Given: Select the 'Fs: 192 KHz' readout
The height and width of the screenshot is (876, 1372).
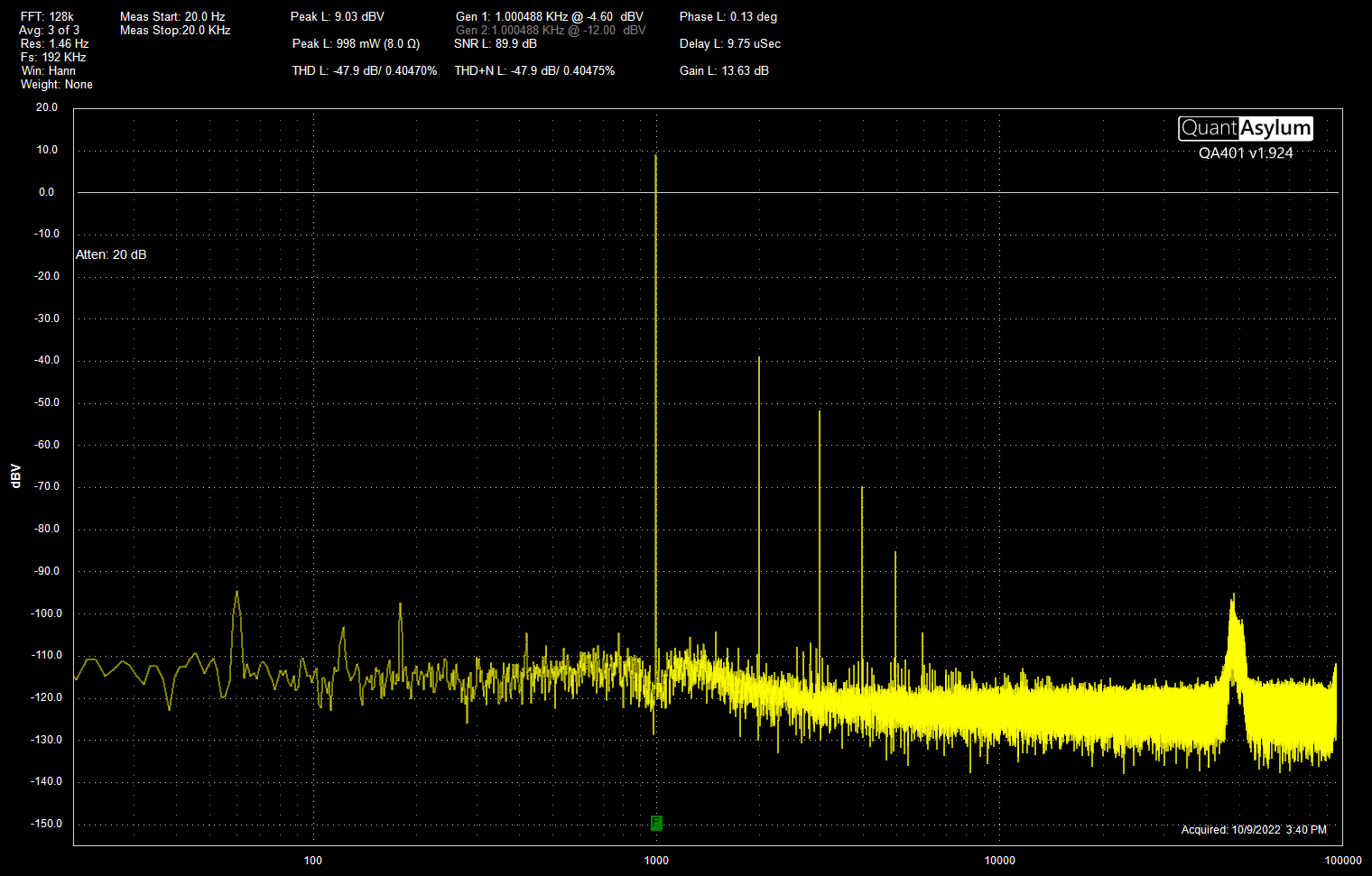Looking at the screenshot, I should coord(53,58).
